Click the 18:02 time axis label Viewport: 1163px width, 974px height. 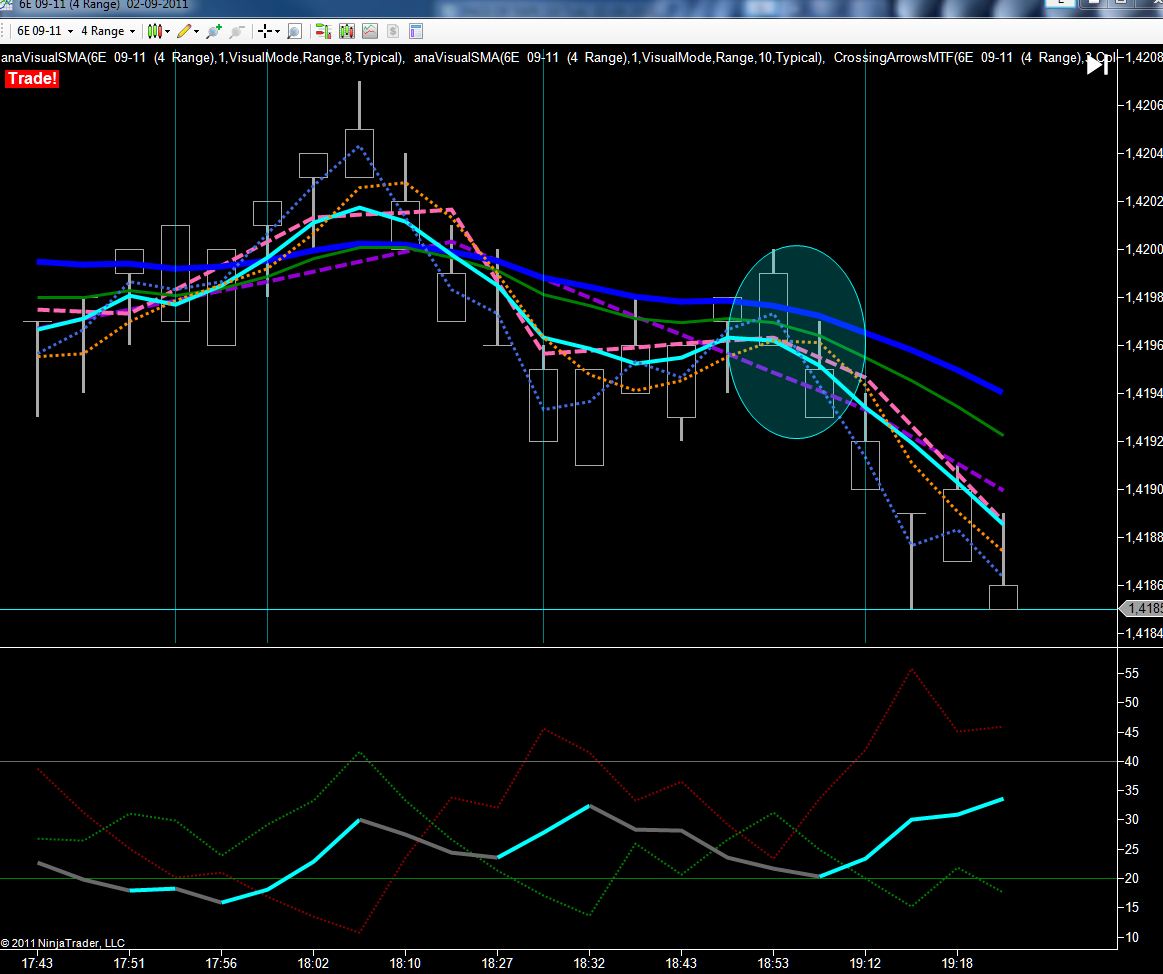coord(313,963)
